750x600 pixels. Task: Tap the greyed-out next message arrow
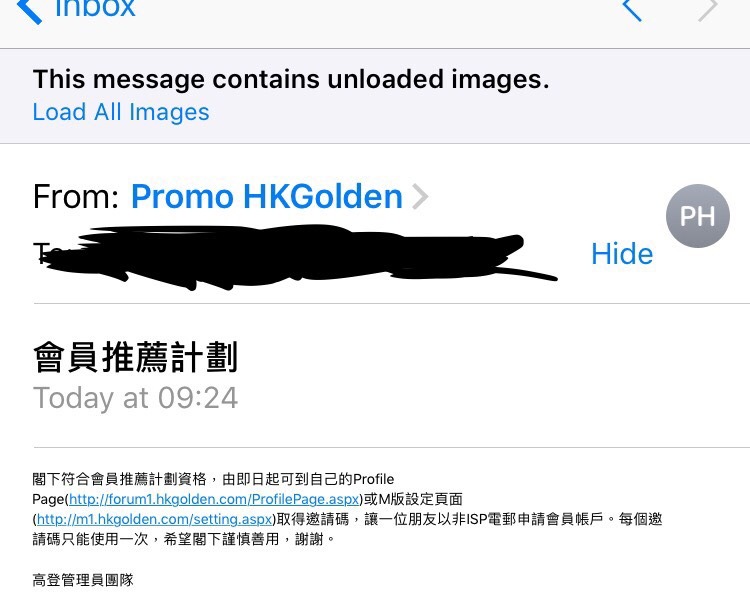click(x=708, y=10)
